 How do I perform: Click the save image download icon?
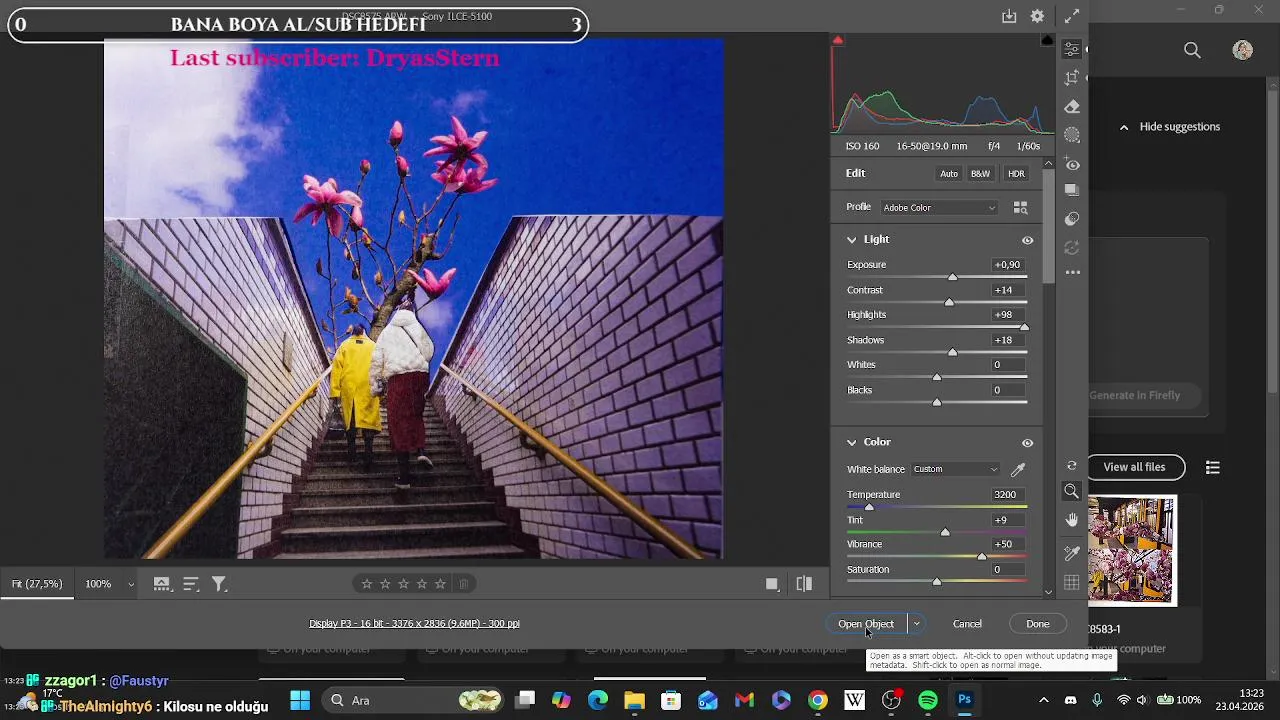[x=1009, y=16]
